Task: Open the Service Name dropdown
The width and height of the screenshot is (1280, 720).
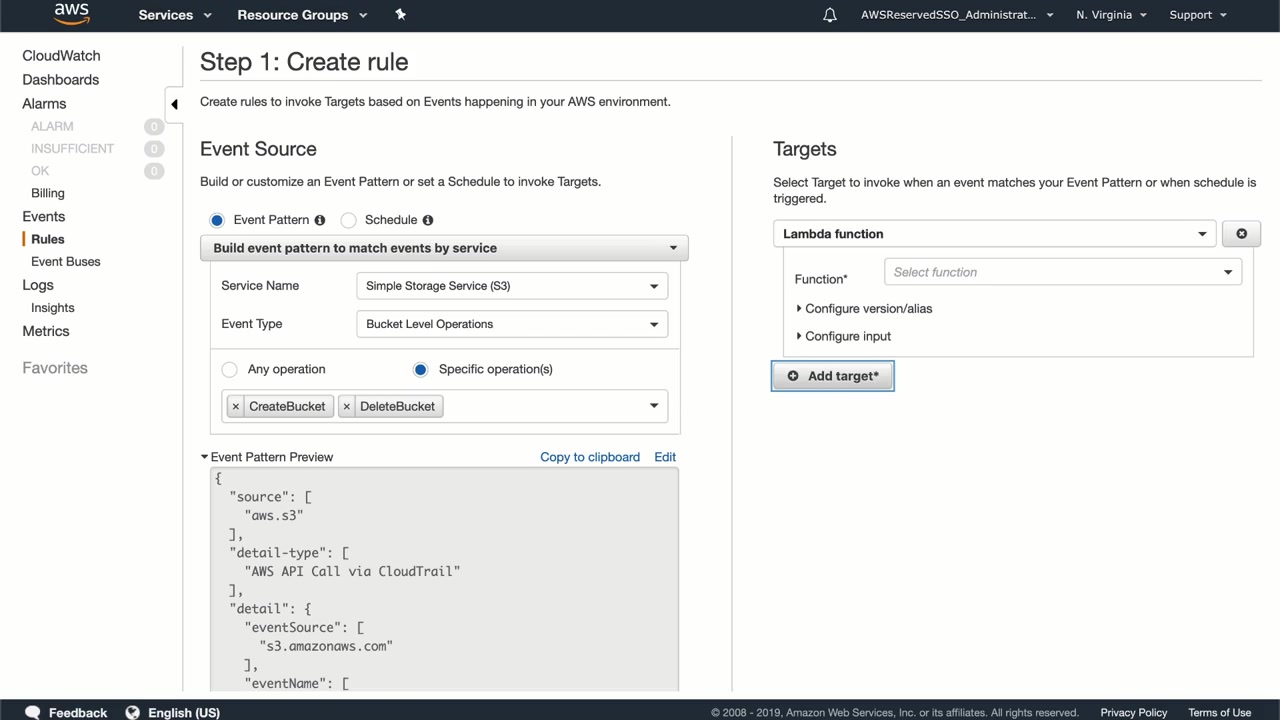Action: click(511, 286)
